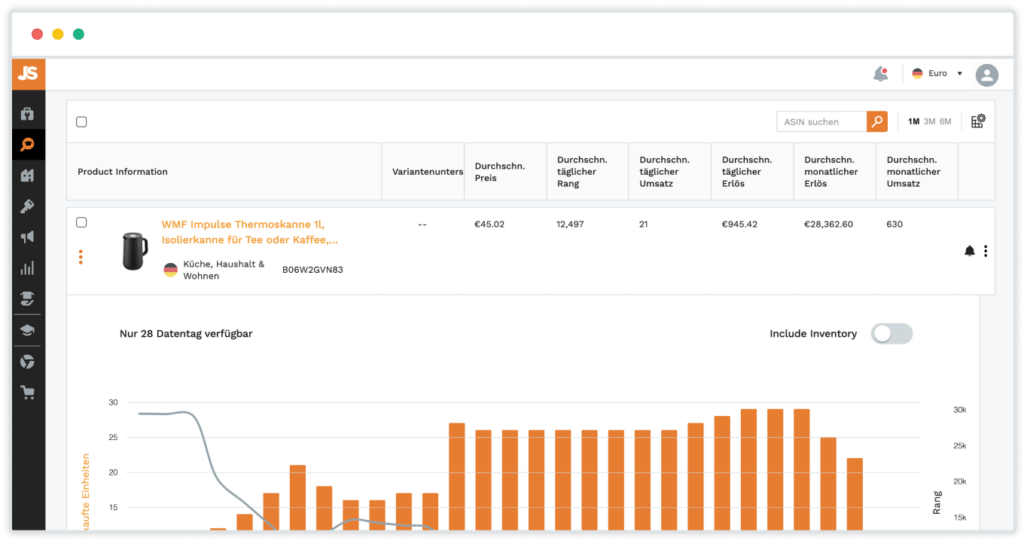
Task: Click the monthly revenue €28,362.60
Action: pyautogui.click(x=828, y=224)
